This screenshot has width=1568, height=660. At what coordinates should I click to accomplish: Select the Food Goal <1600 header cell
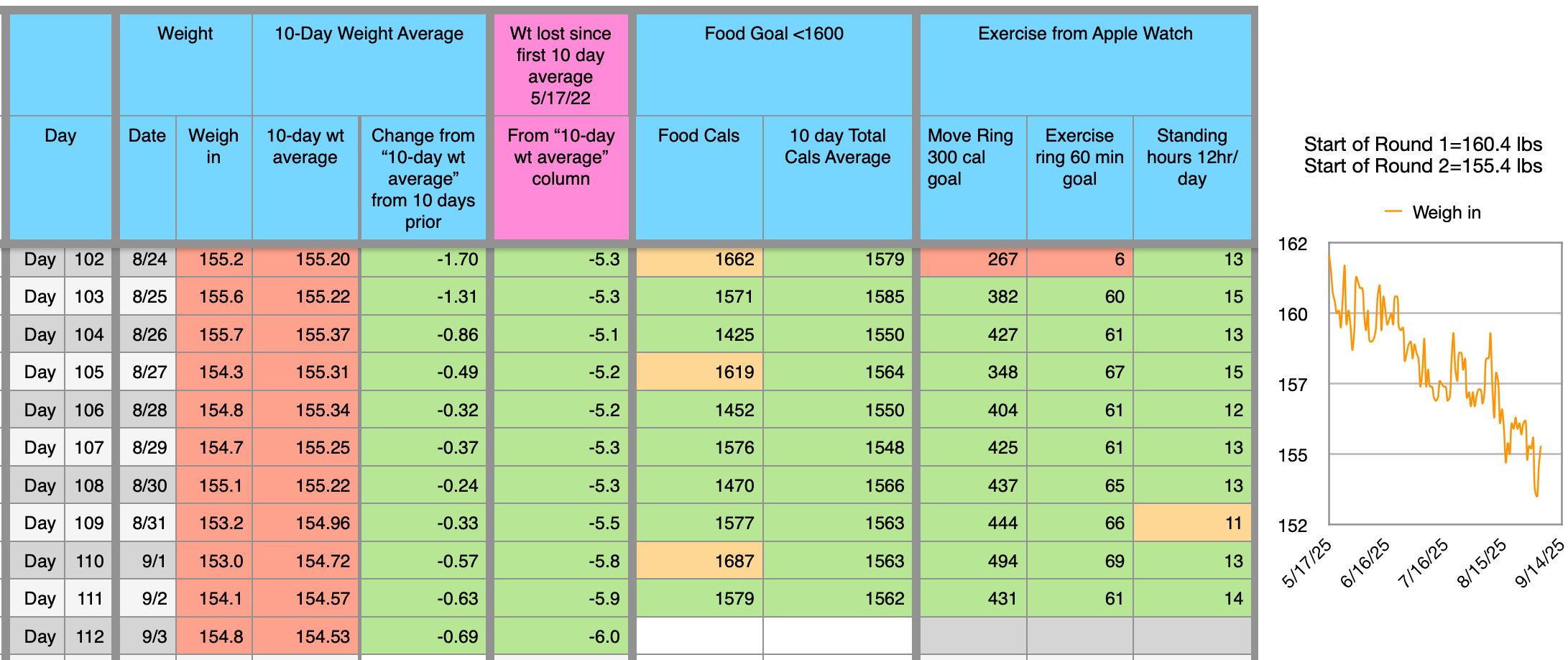774,65
